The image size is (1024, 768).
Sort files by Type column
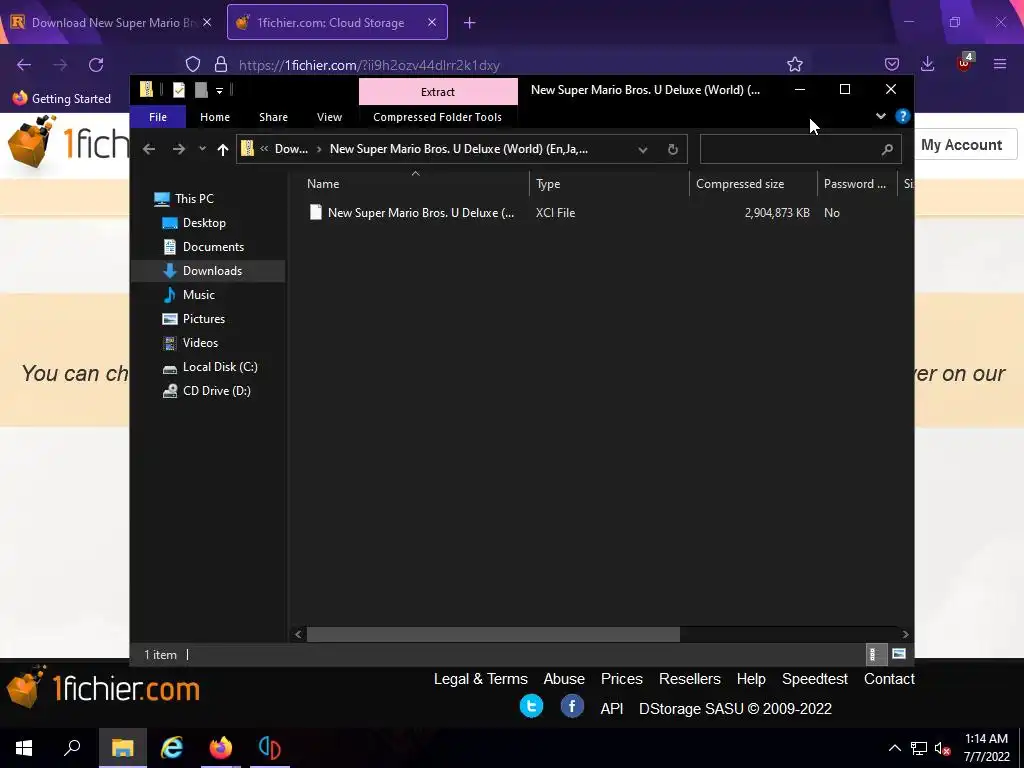609,184
